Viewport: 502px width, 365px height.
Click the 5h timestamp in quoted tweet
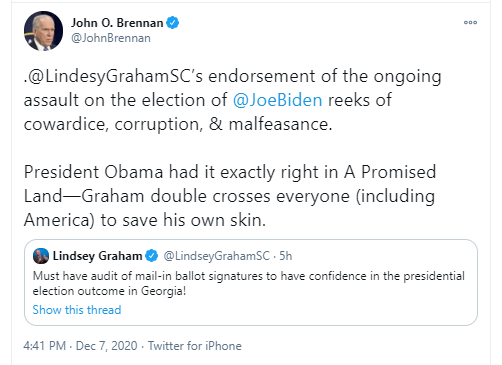(285, 256)
